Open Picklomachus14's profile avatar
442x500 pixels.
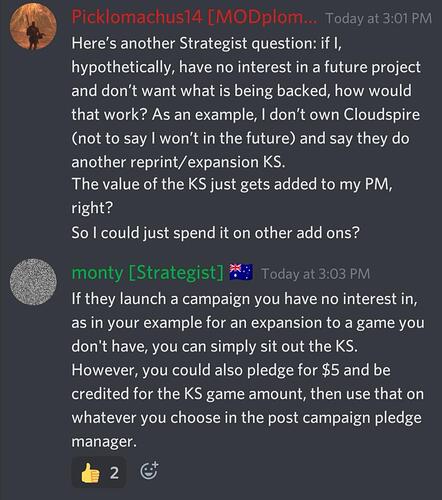[x=33, y=26]
